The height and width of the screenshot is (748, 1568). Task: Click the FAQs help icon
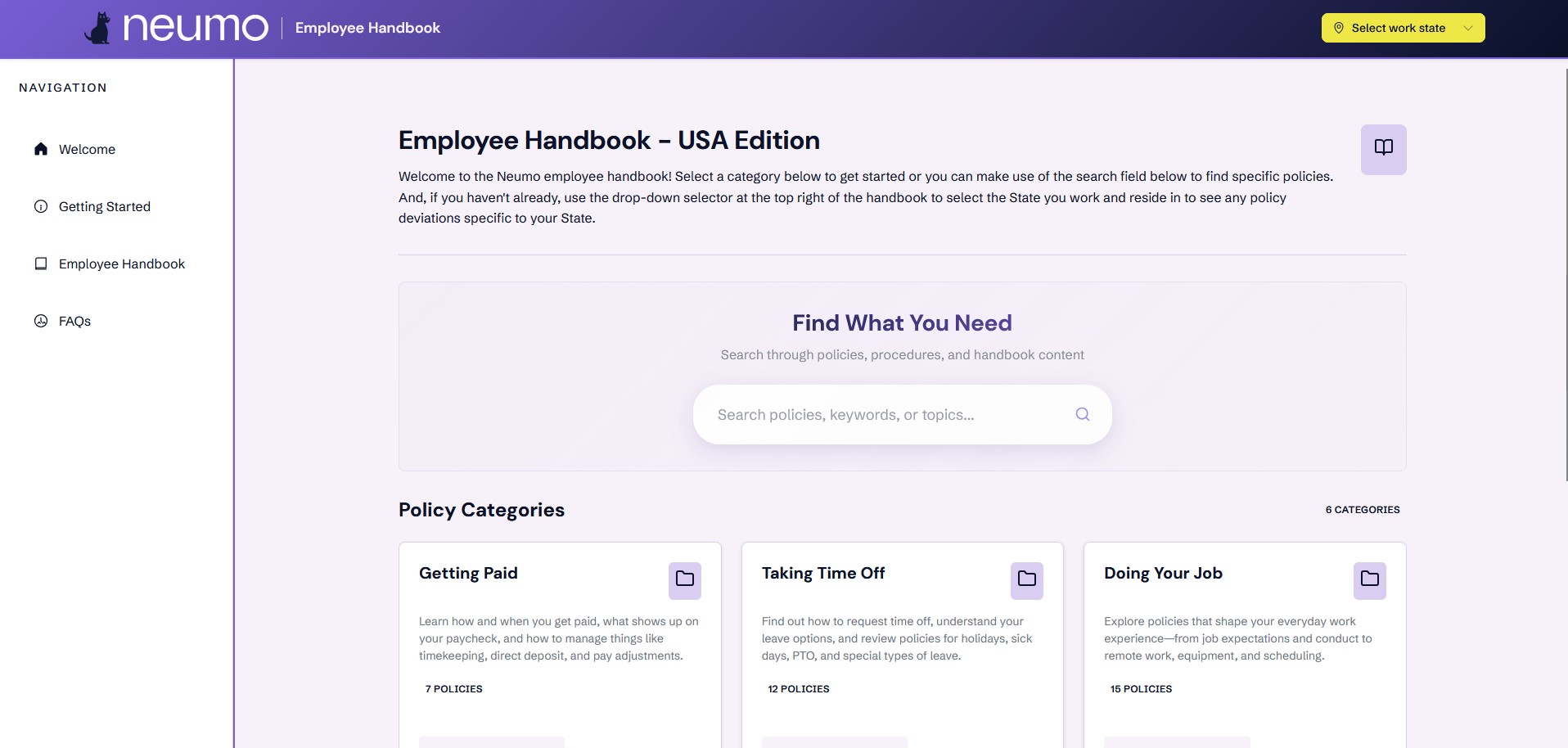[41, 321]
